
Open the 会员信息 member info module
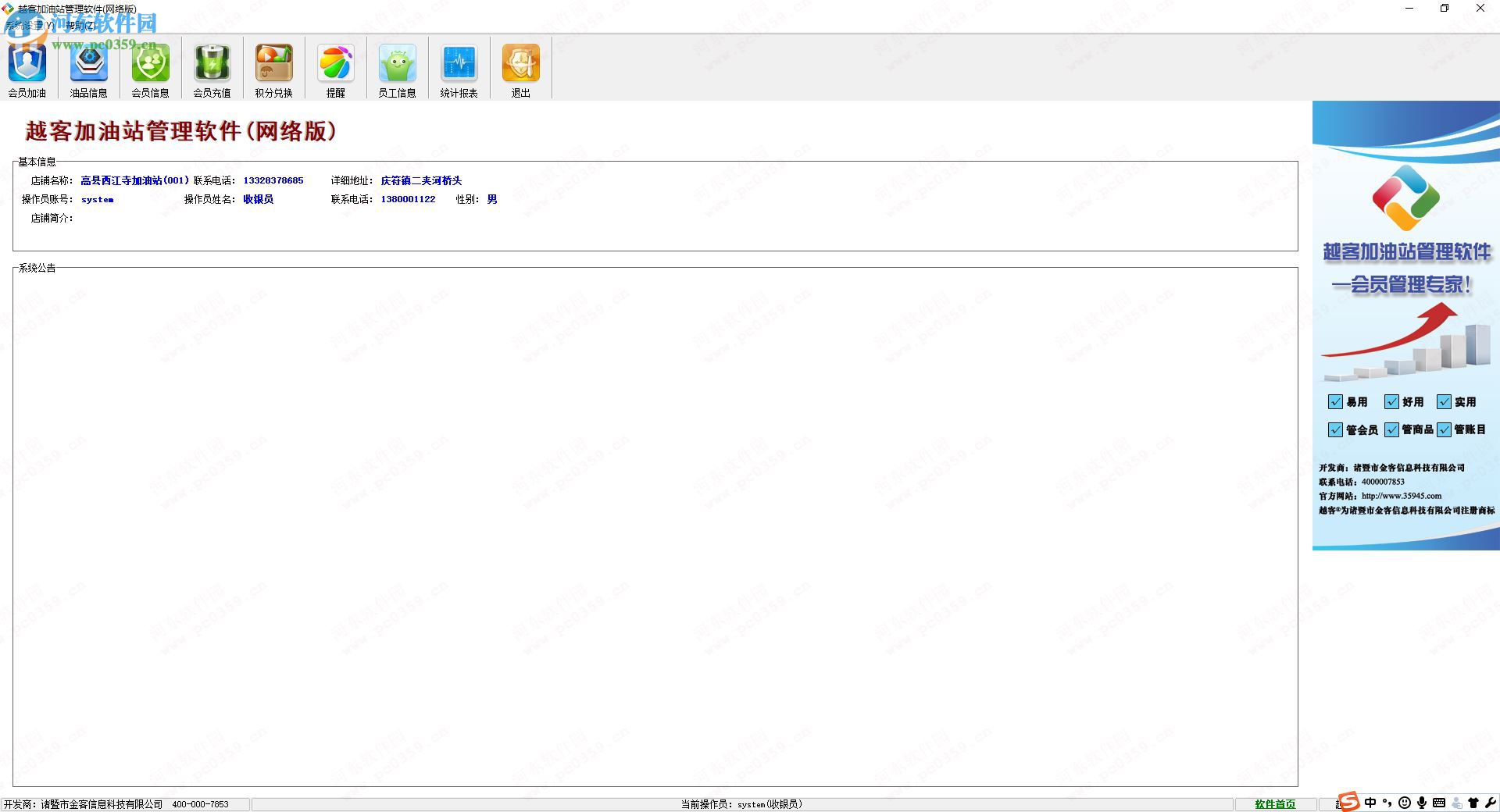pos(151,70)
